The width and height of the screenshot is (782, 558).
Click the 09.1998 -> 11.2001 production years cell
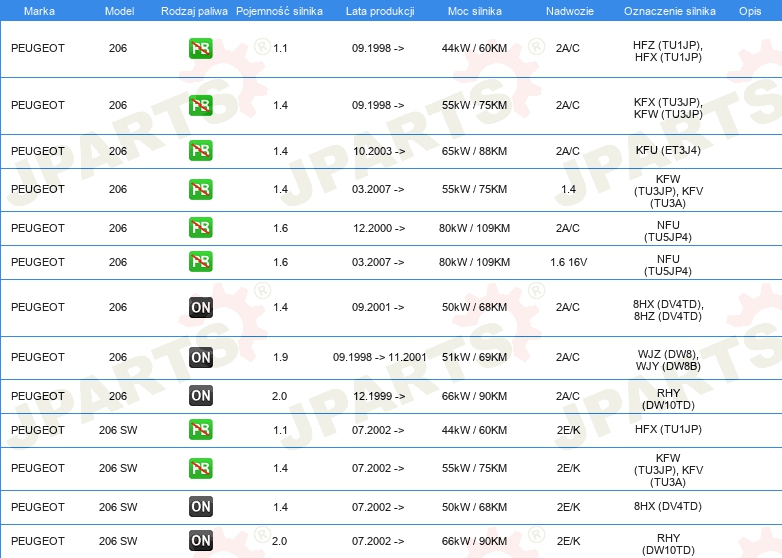(379, 357)
